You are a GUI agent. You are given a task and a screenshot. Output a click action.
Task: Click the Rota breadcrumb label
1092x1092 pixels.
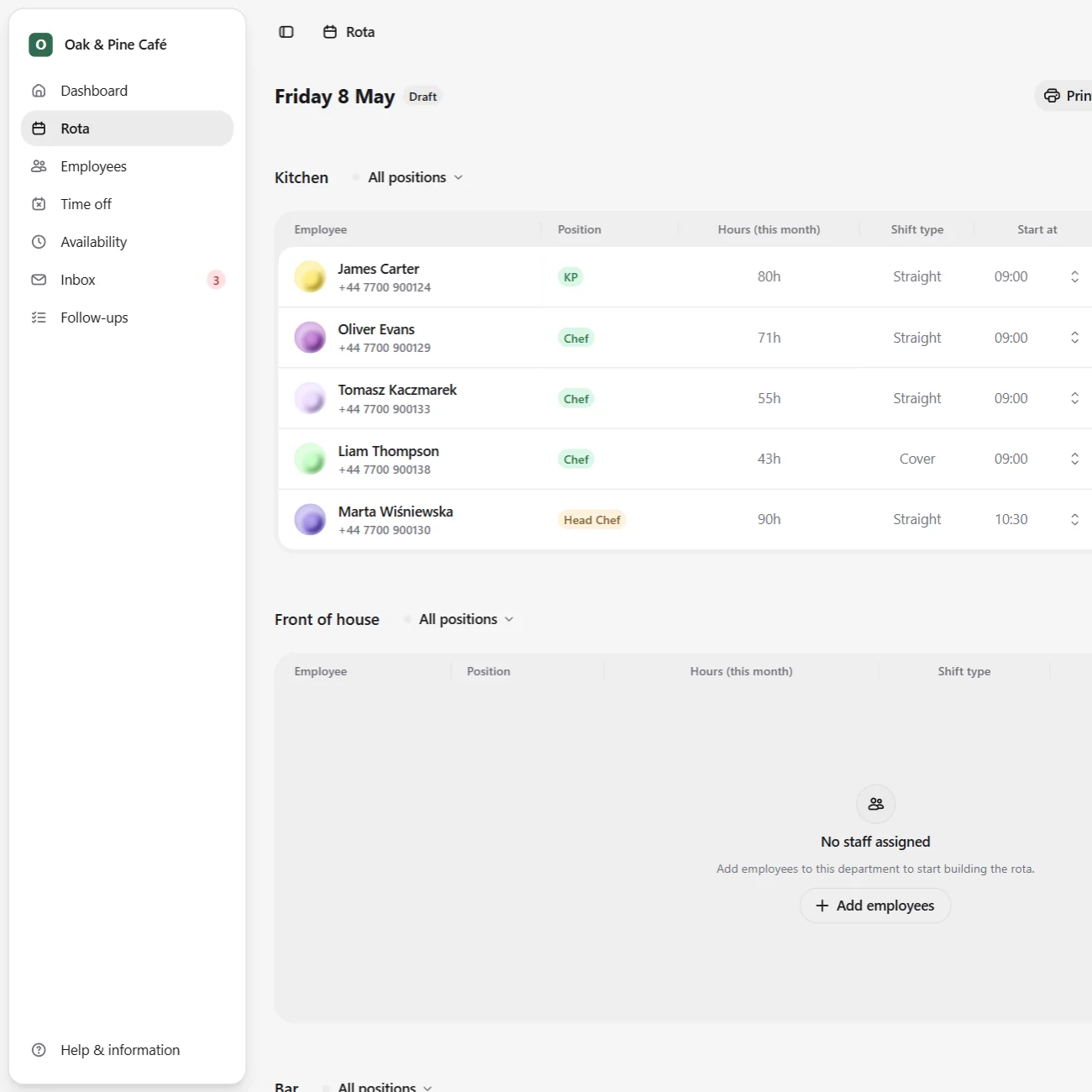point(360,32)
